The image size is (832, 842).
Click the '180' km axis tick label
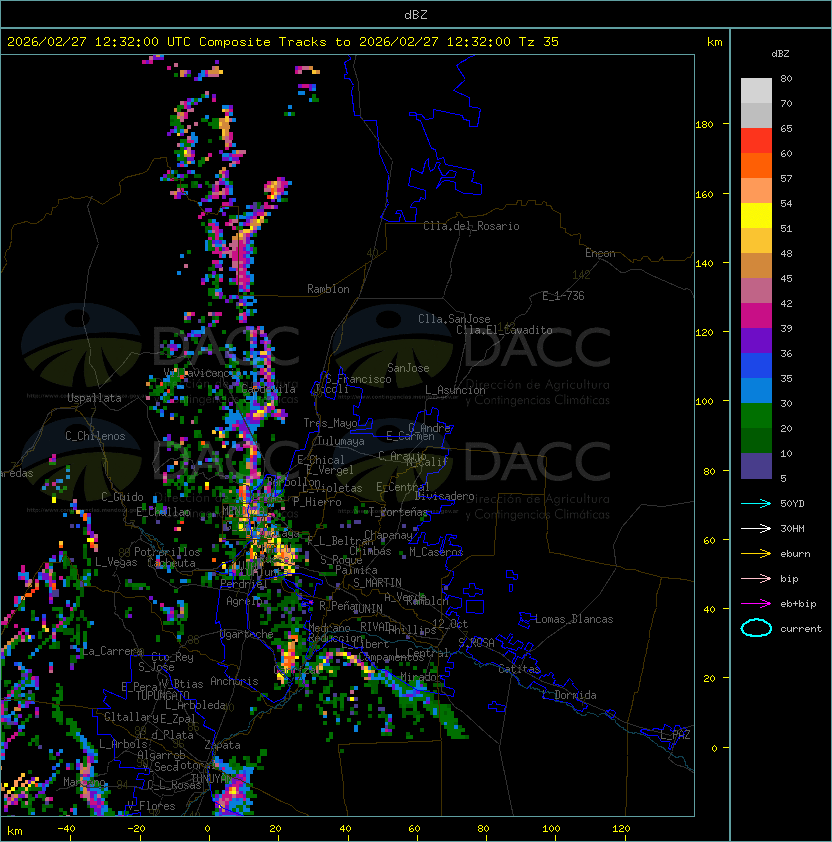coord(704,125)
